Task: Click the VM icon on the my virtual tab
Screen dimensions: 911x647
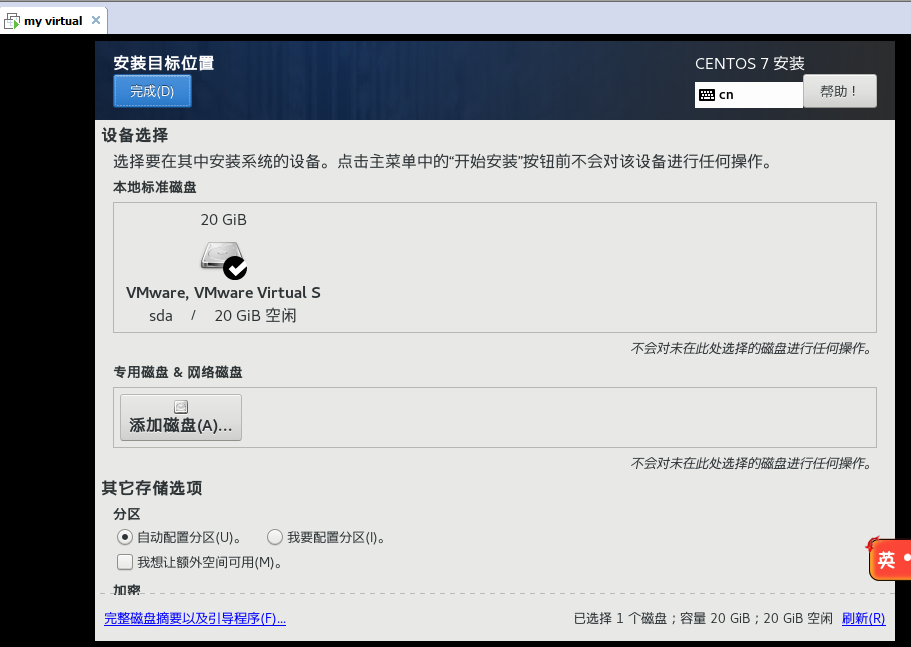Action: [12, 21]
